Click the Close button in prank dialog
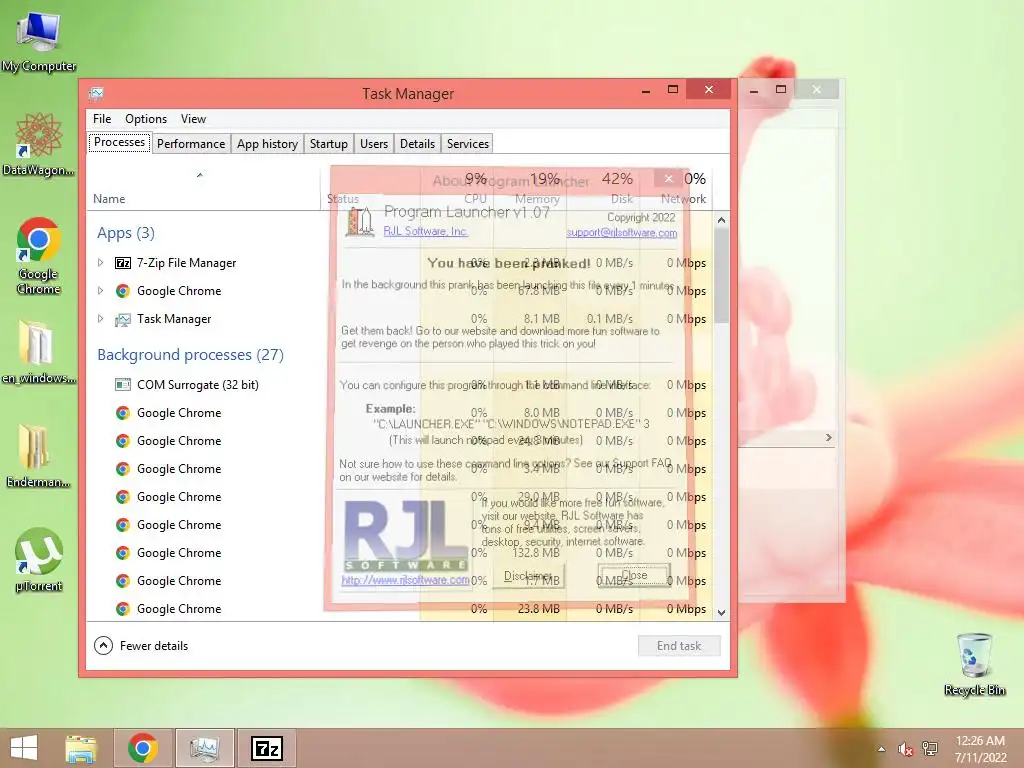Image resolution: width=1024 pixels, height=768 pixels. [x=633, y=575]
